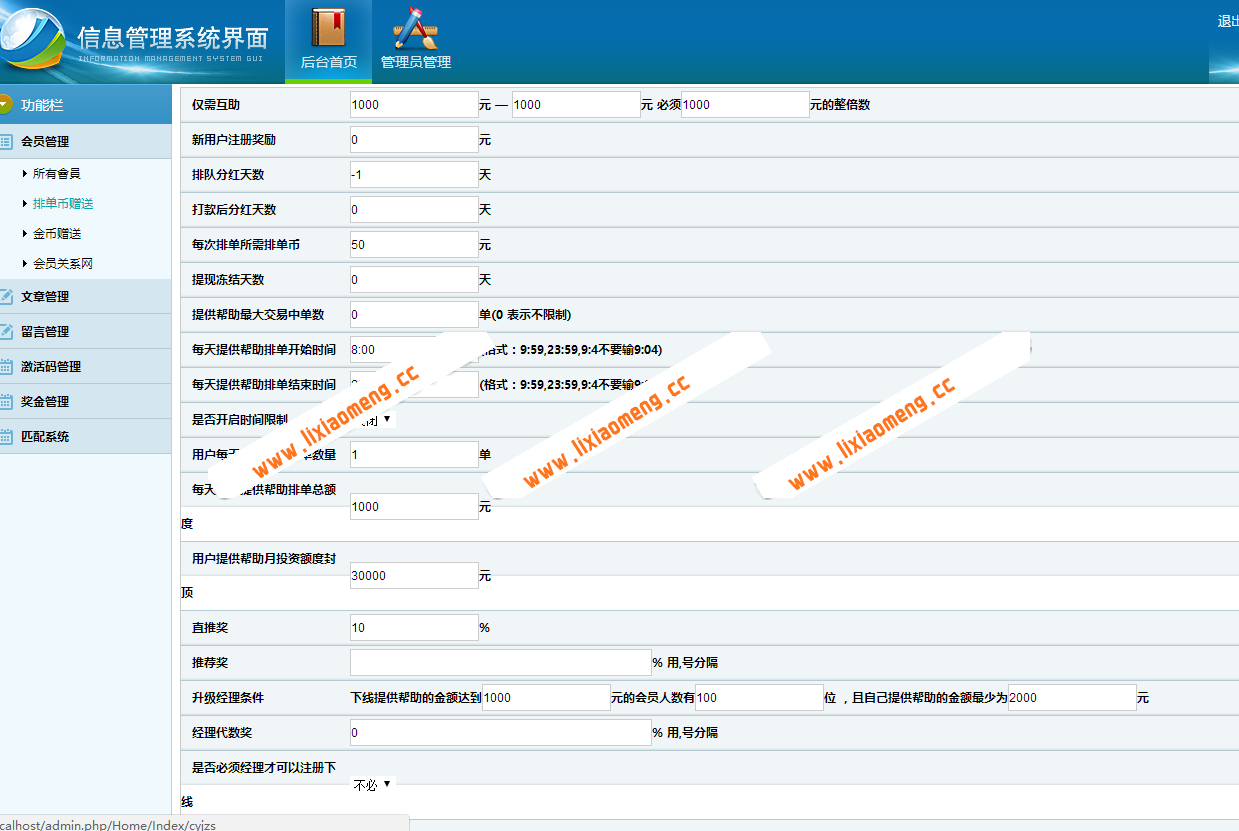Image resolution: width=1239 pixels, height=831 pixels.
Task: Click the empty 推荐奖 input box
Action: [x=498, y=662]
